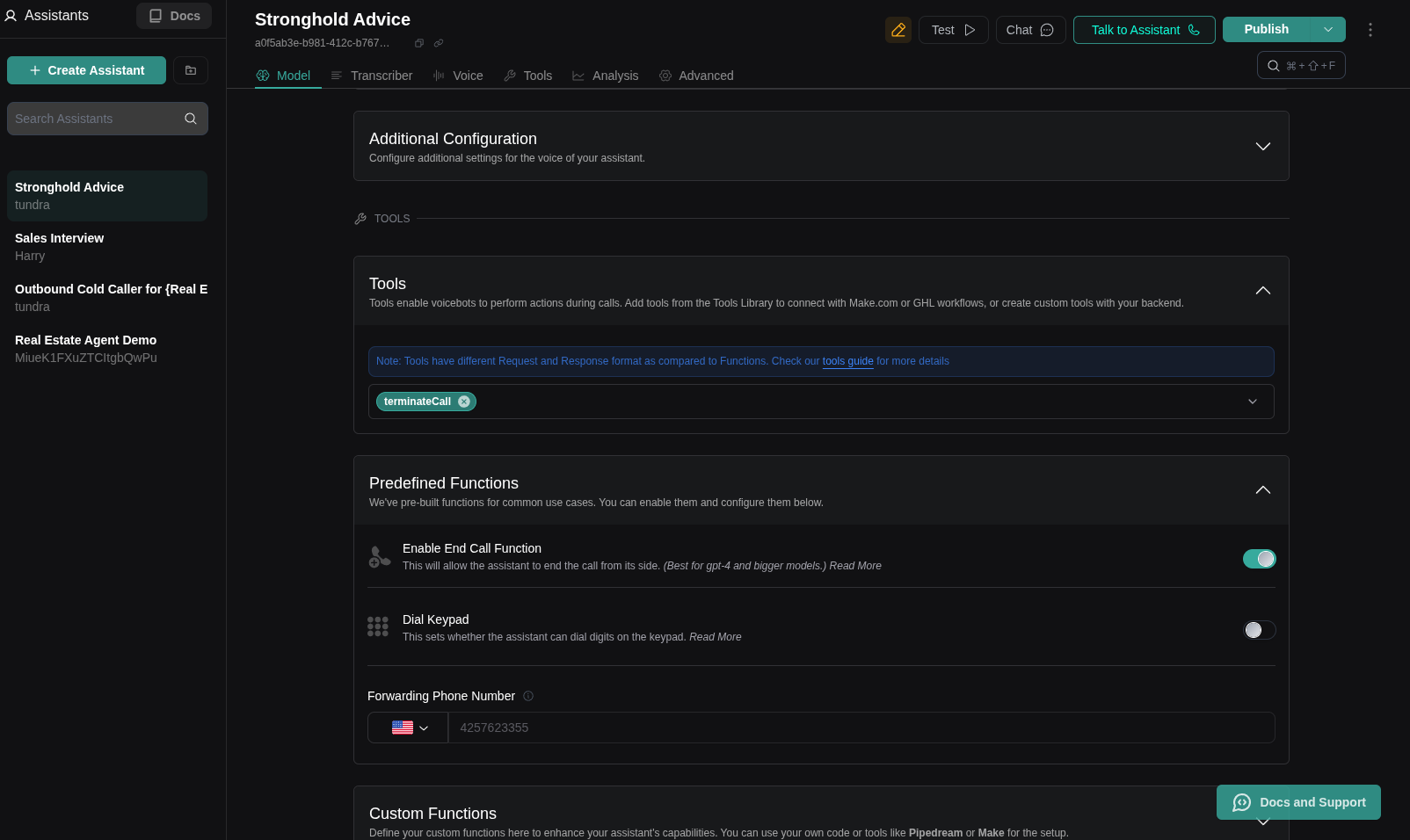The height and width of the screenshot is (840, 1410).
Task: Click the three-dot overflow menu
Action: point(1370,29)
